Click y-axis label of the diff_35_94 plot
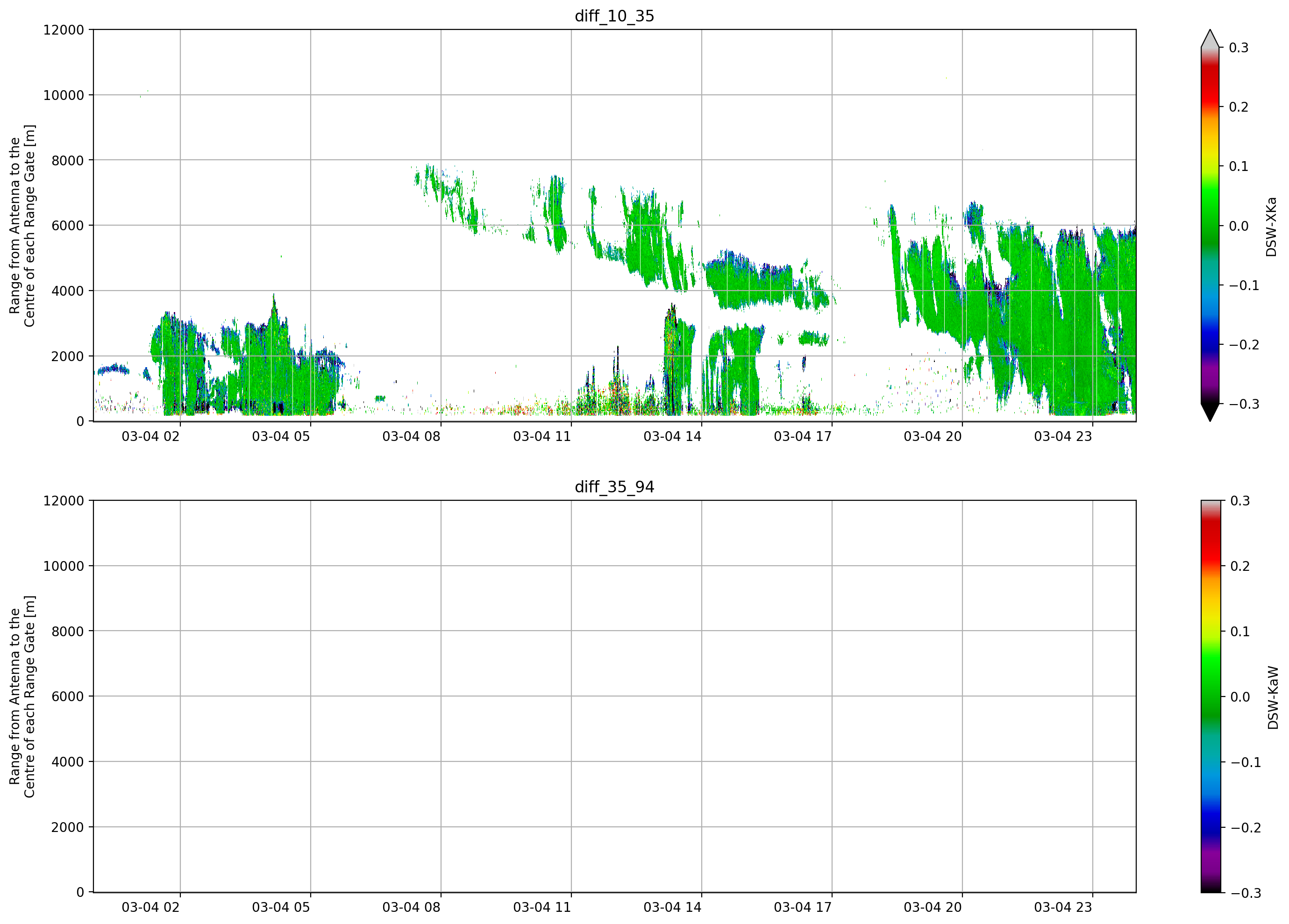 point(22,696)
